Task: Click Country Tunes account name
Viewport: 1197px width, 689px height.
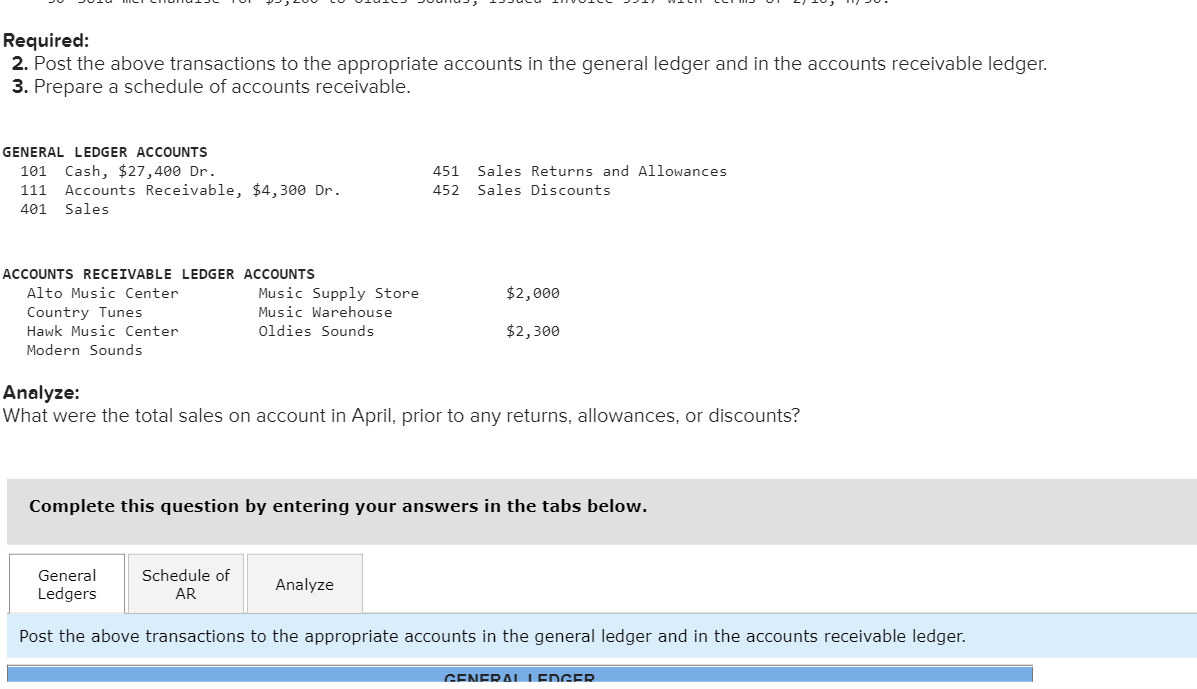Action: click(84, 312)
